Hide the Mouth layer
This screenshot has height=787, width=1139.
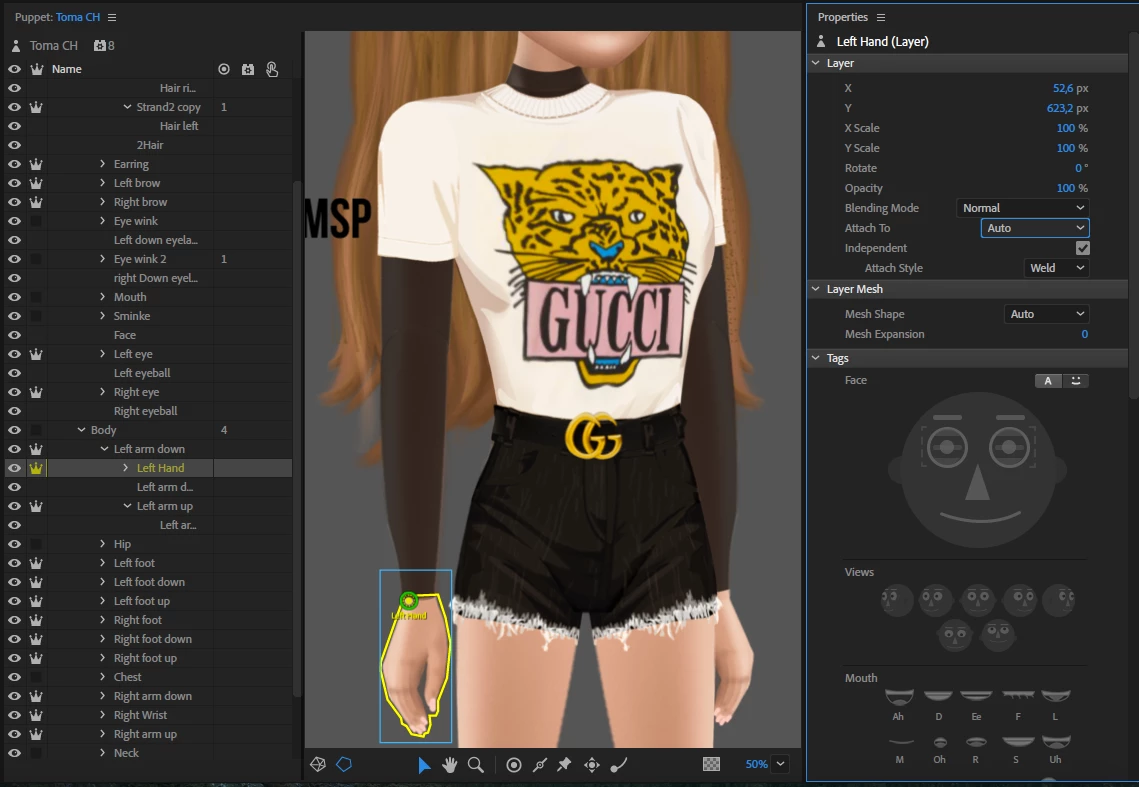[14, 297]
